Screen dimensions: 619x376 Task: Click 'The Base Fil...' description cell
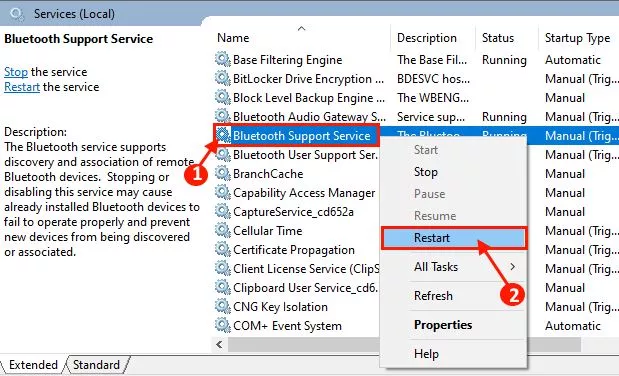point(432,60)
